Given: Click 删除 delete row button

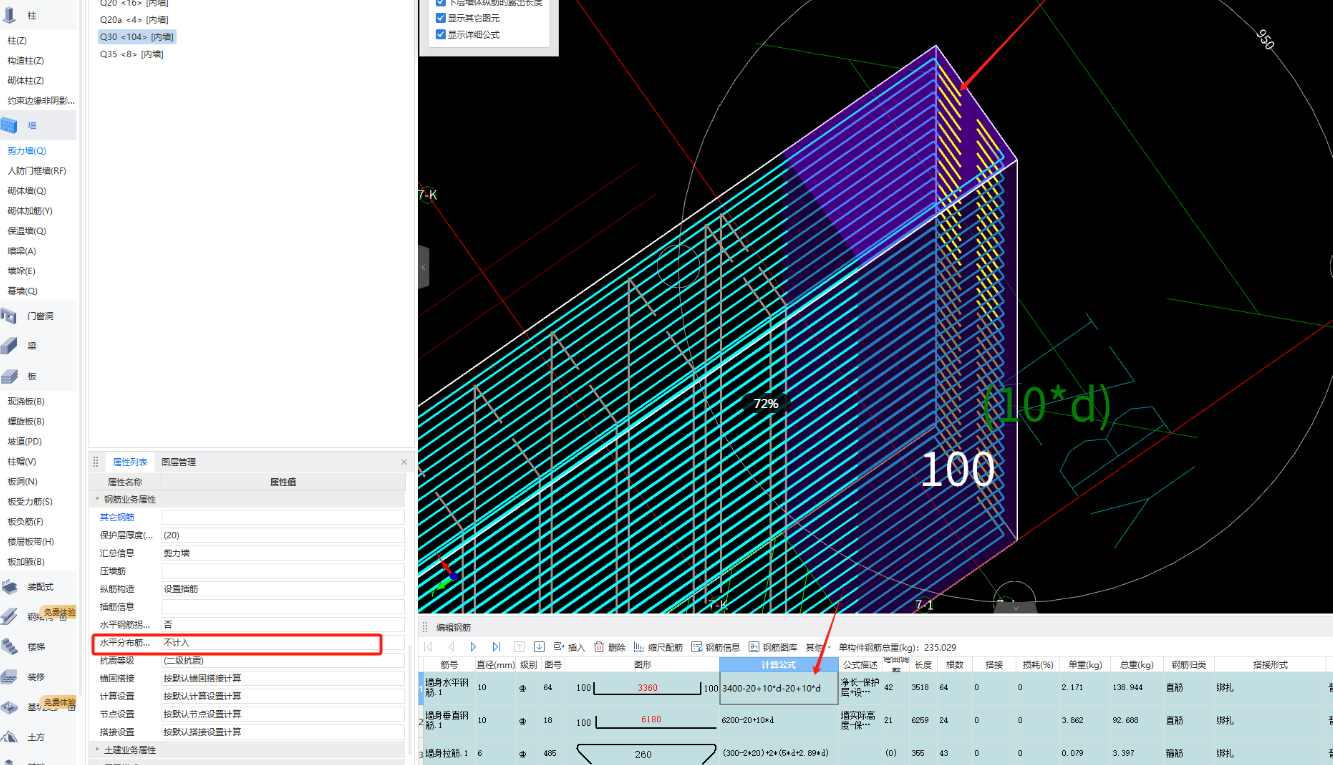Looking at the screenshot, I should point(610,647).
